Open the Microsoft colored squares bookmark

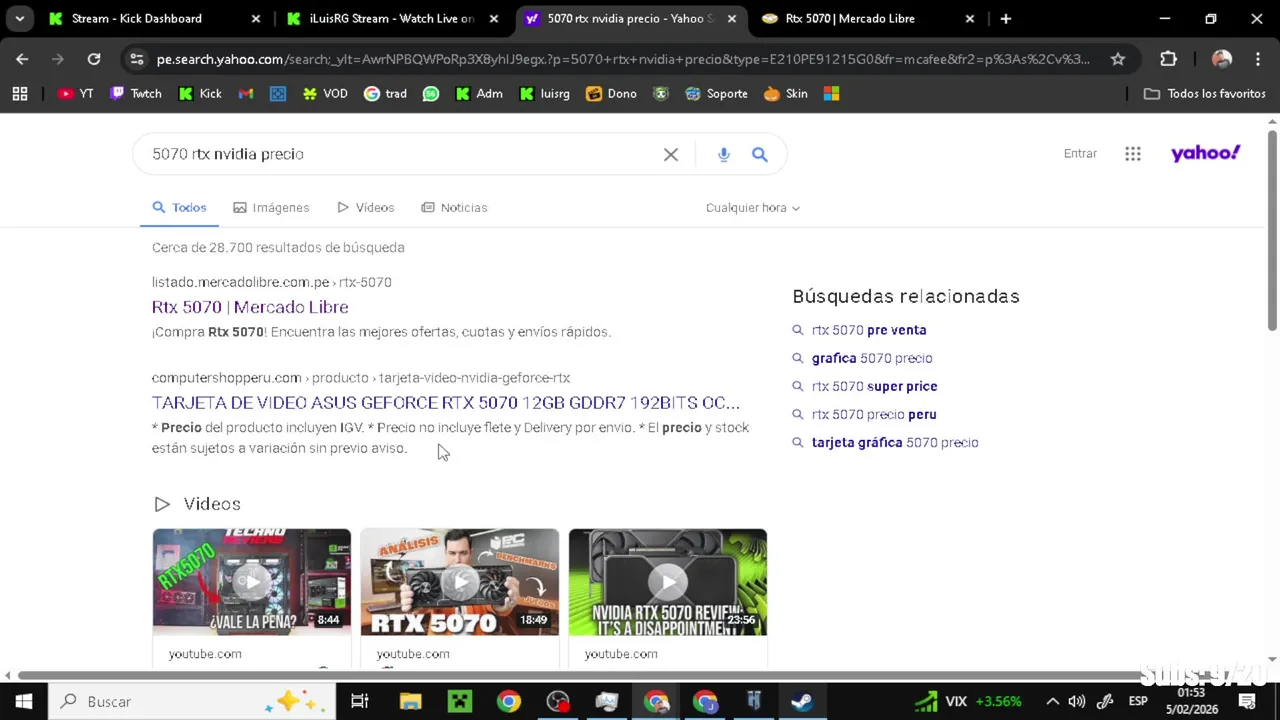point(831,93)
